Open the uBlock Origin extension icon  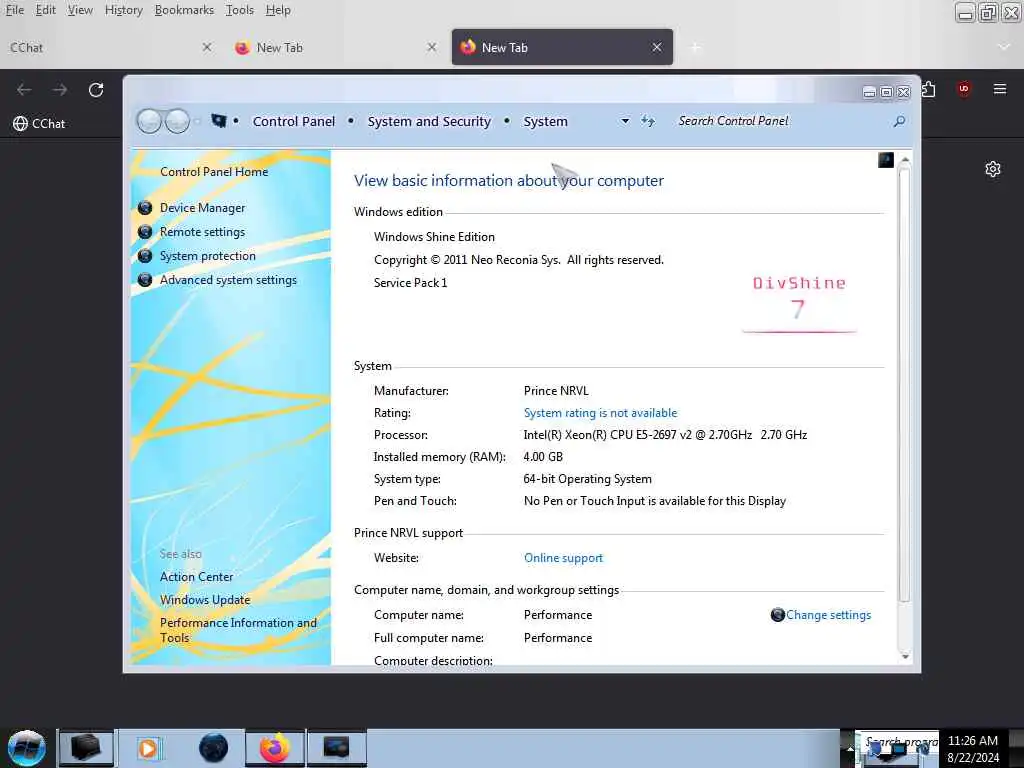[964, 89]
